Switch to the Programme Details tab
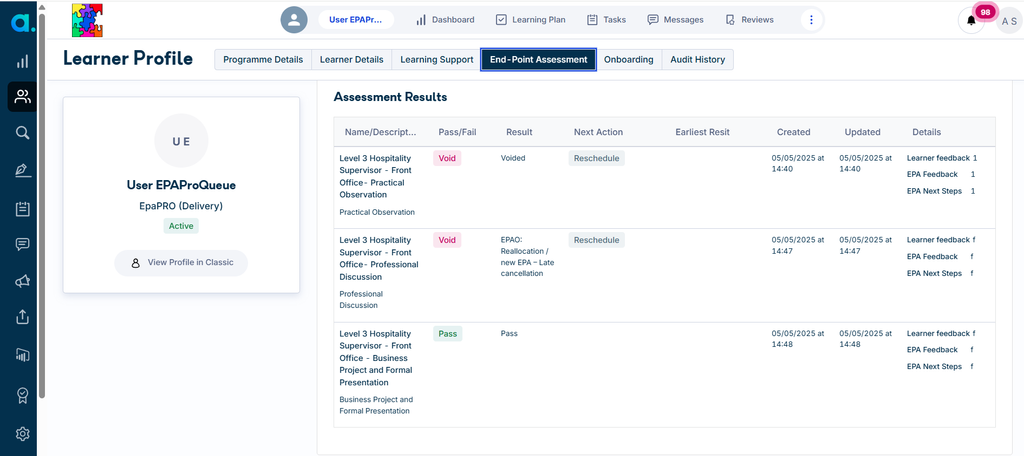 point(263,59)
